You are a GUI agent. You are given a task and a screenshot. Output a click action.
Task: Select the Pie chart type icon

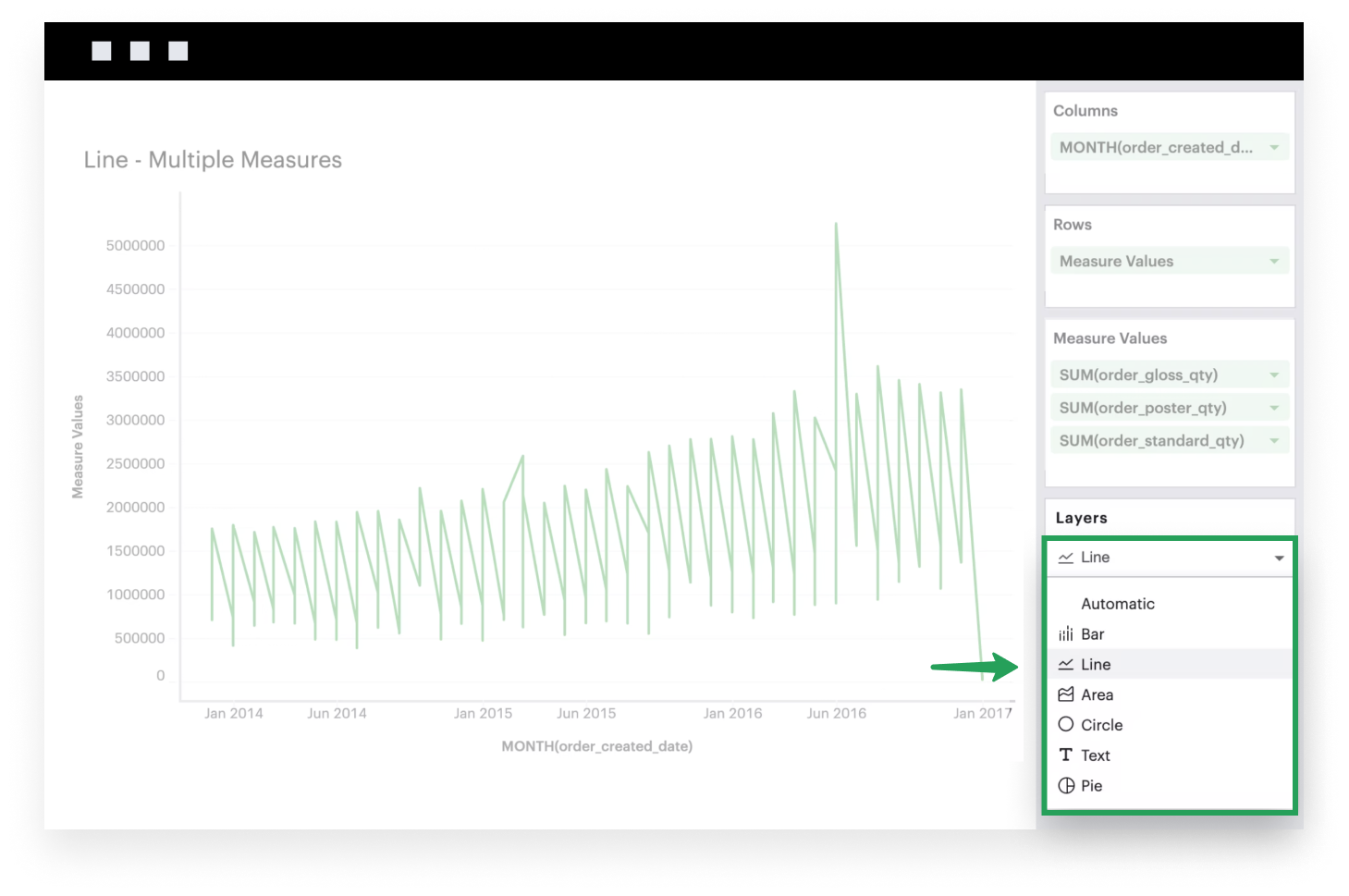point(1066,785)
